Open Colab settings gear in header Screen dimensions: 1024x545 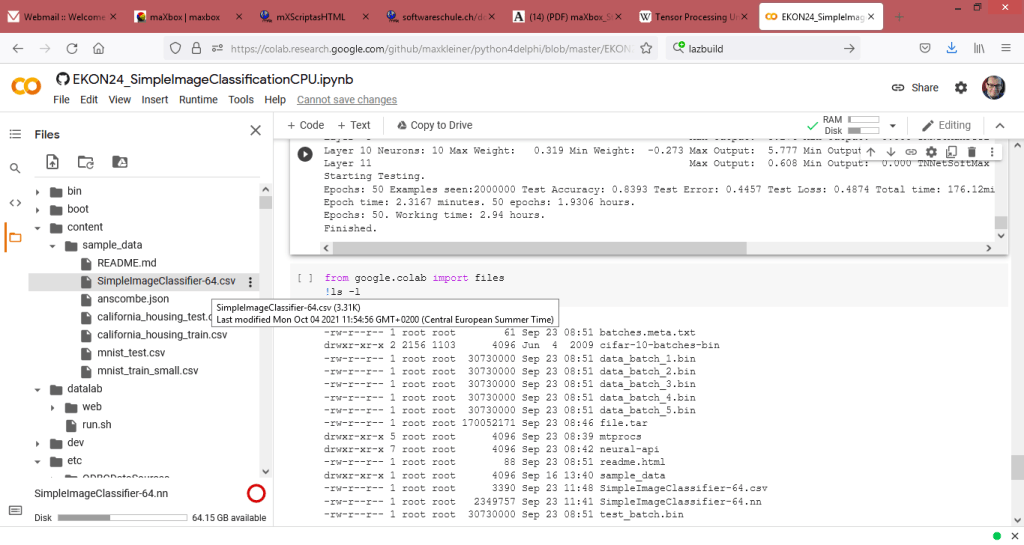tap(961, 88)
